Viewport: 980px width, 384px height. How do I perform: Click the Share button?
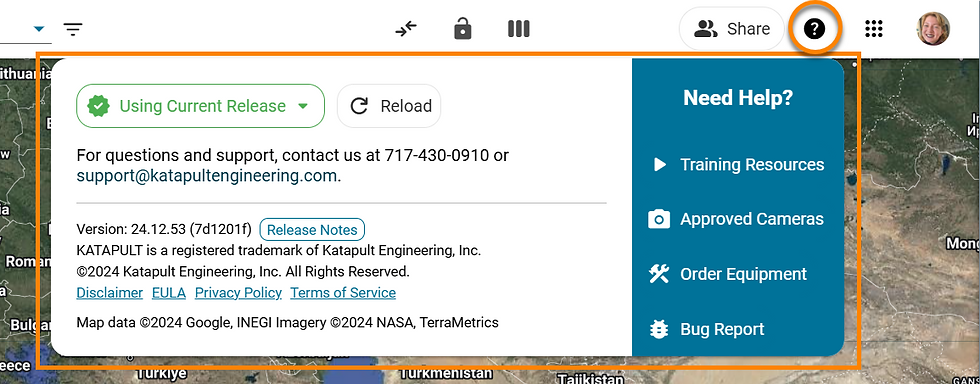tap(731, 29)
